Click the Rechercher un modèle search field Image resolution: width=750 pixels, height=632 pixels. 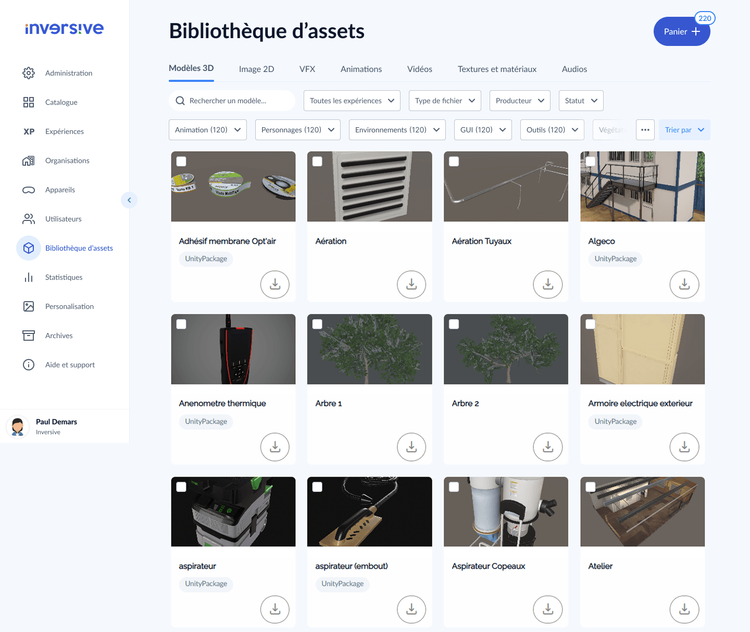[x=232, y=101]
